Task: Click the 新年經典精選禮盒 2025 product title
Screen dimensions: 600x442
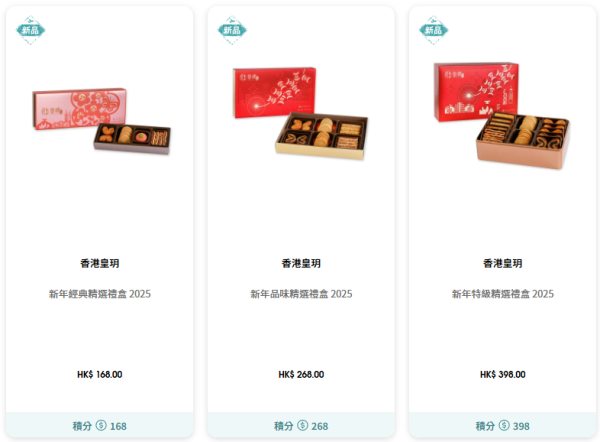Action: [99, 294]
